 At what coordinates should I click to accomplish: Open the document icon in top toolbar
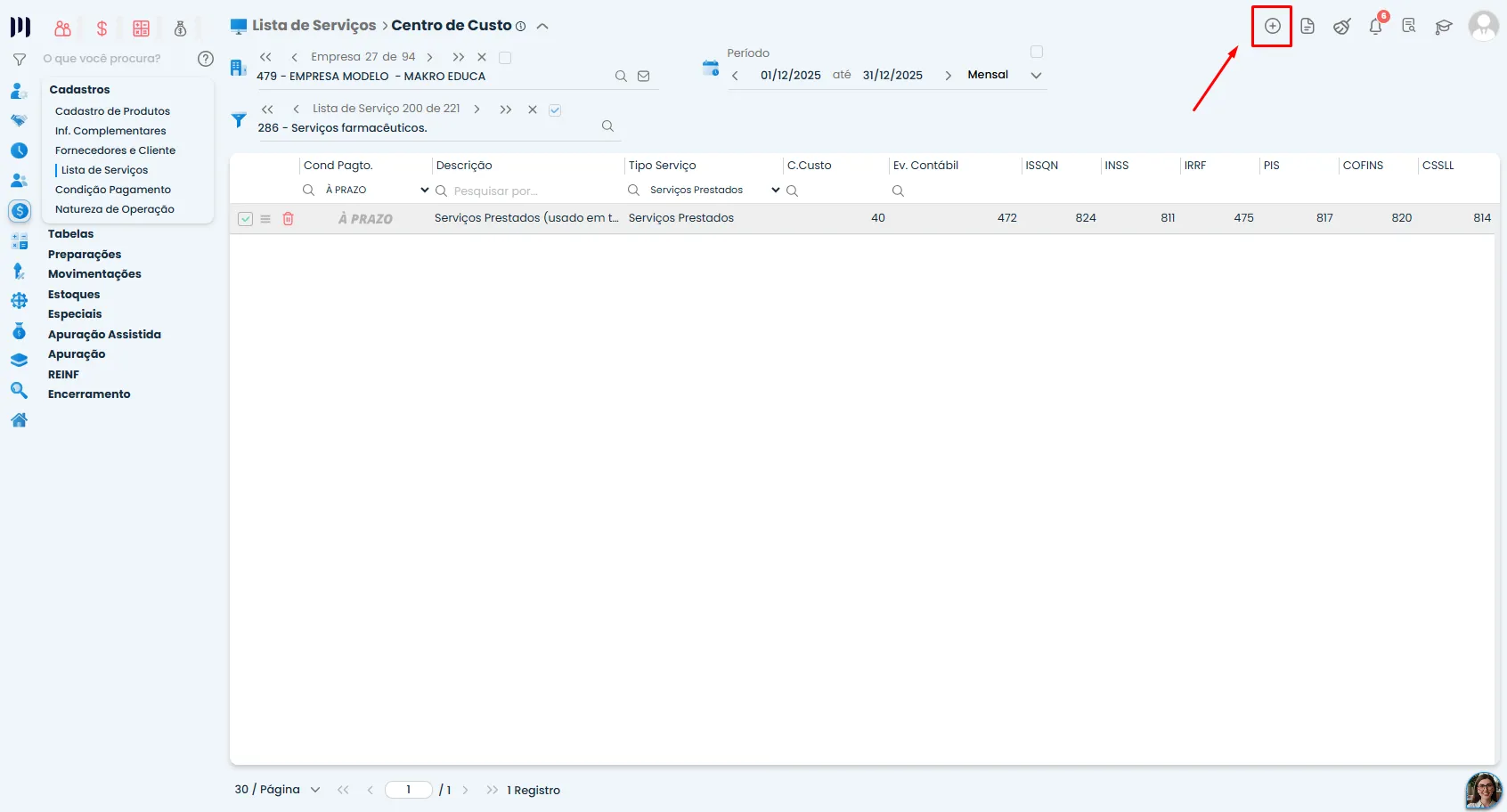pyautogui.click(x=1307, y=26)
